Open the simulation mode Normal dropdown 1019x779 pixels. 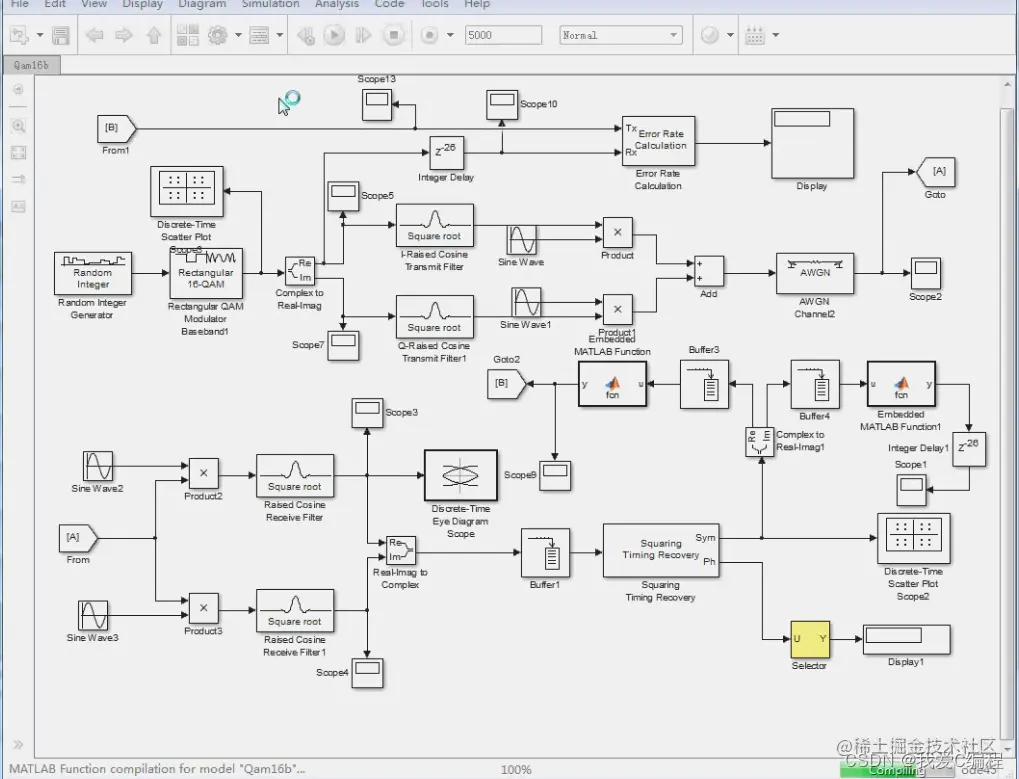click(621, 35)
